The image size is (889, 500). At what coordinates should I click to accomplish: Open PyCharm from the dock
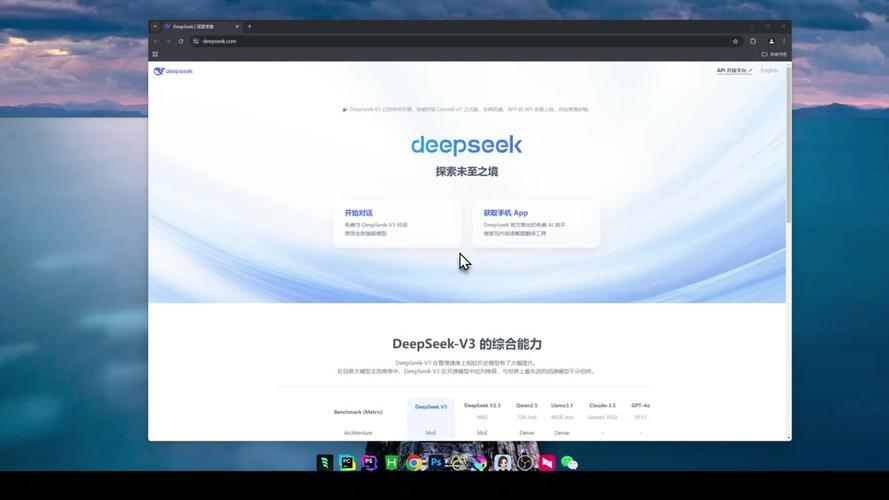point(347,463)
